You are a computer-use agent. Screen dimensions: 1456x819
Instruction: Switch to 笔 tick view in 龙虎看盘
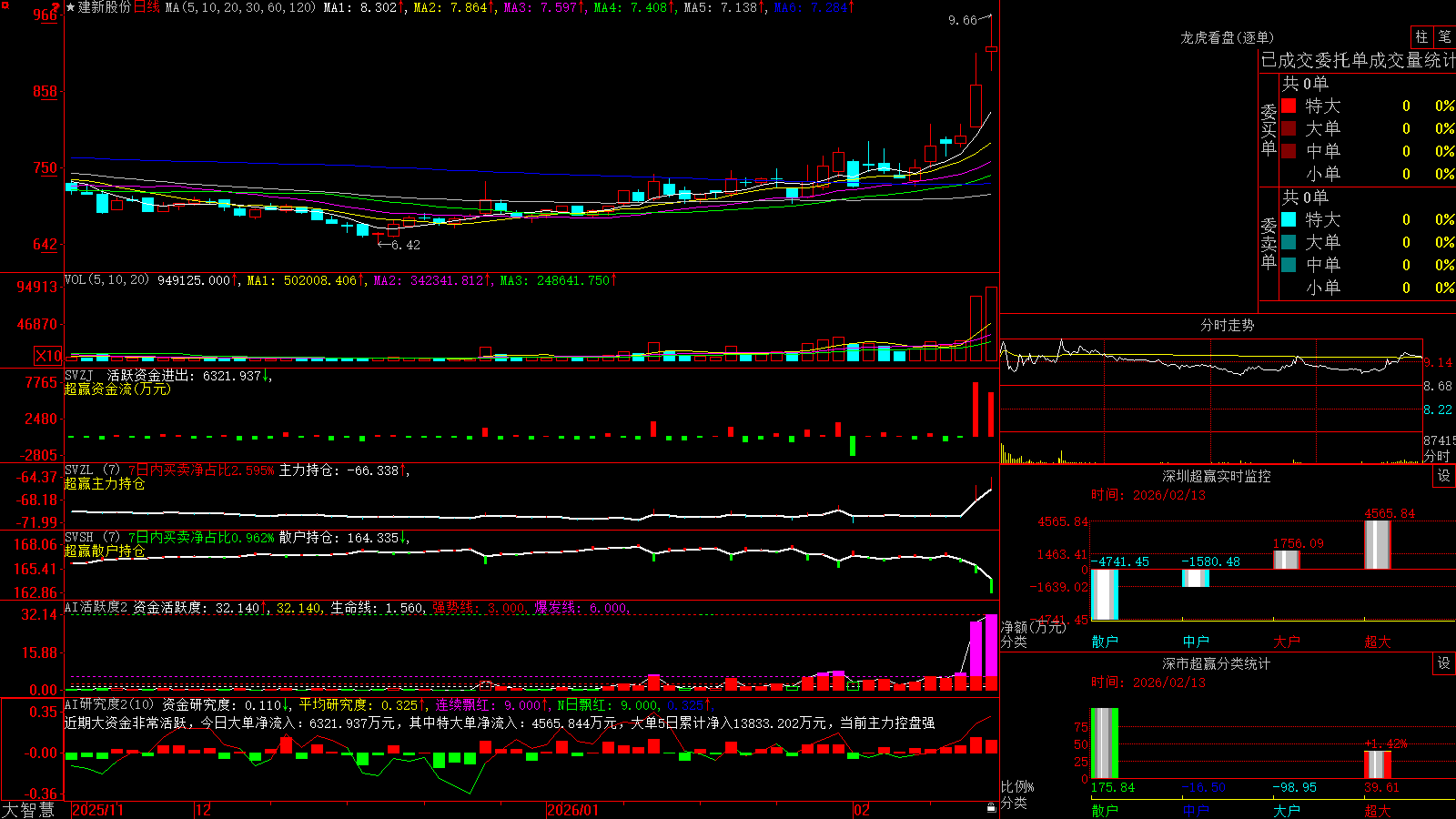click(1445, 36)
